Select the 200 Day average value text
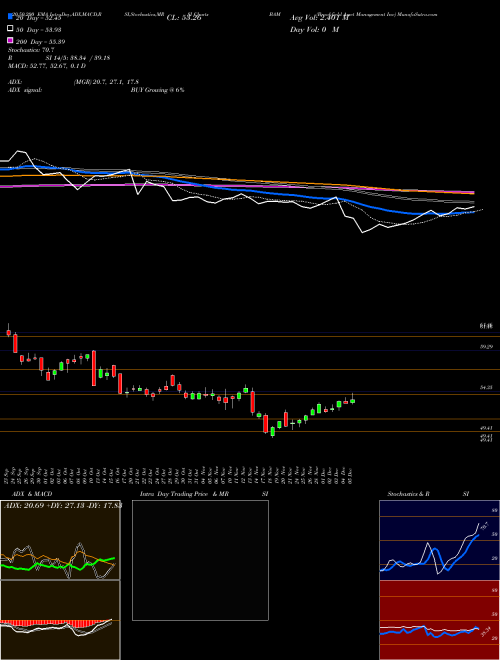 tap(40, 41)
